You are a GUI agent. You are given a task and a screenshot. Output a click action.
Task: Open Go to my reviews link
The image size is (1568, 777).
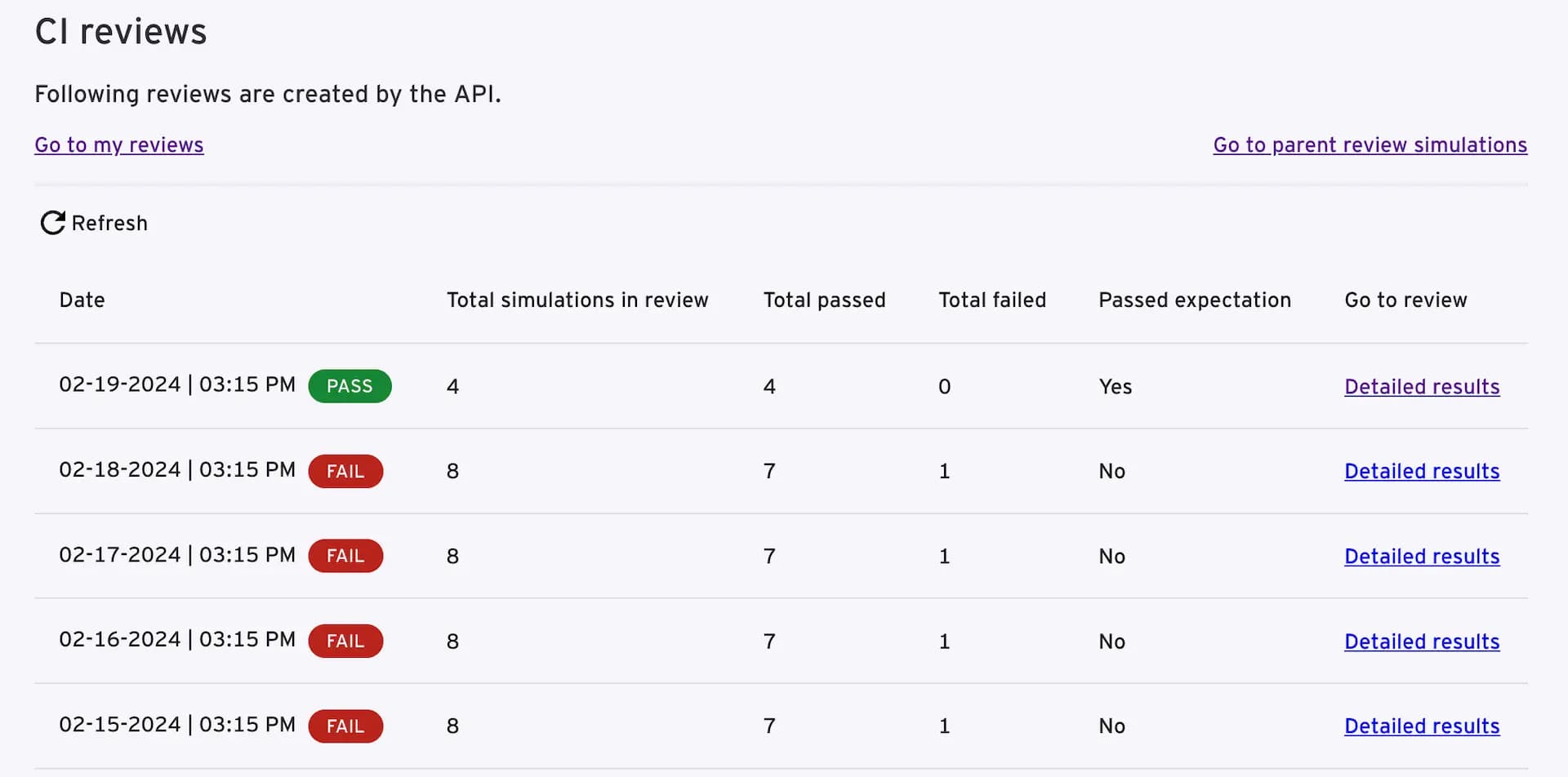tap(119, 145)
